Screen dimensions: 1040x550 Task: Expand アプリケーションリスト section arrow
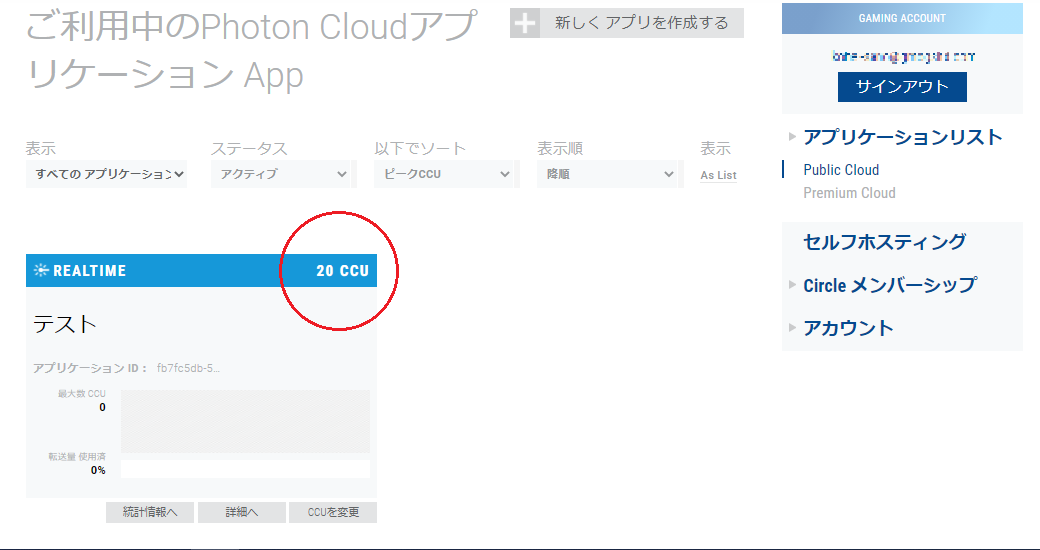tap(792, 137)
